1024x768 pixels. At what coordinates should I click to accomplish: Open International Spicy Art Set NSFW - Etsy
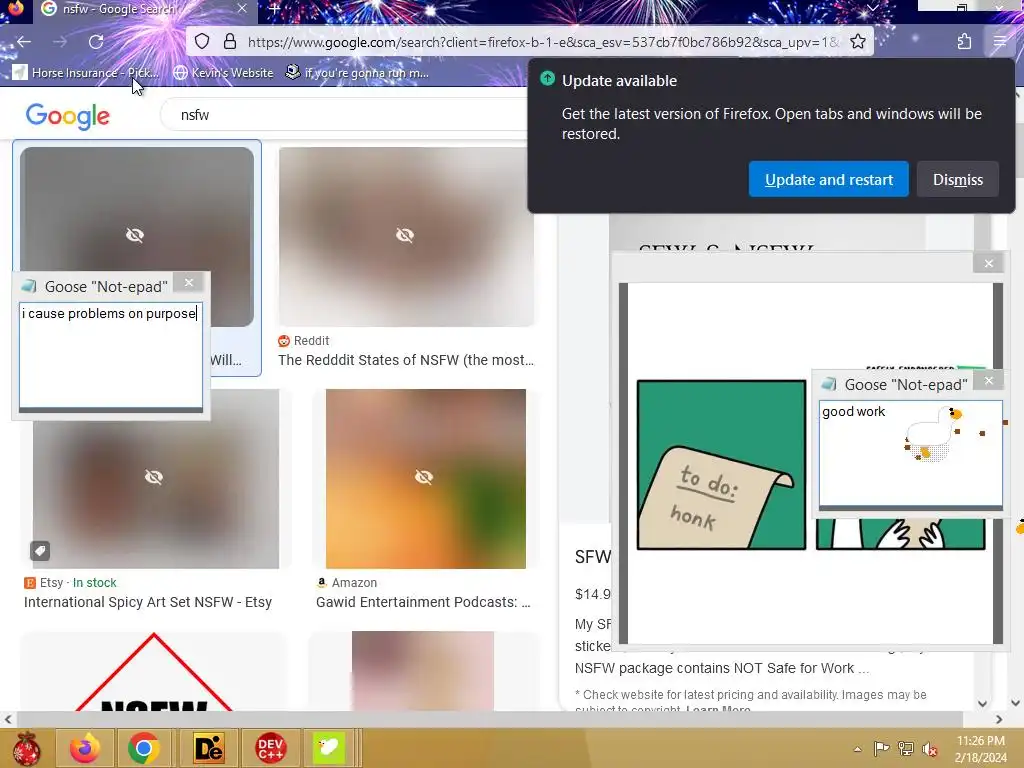click(x=148, y=602)
